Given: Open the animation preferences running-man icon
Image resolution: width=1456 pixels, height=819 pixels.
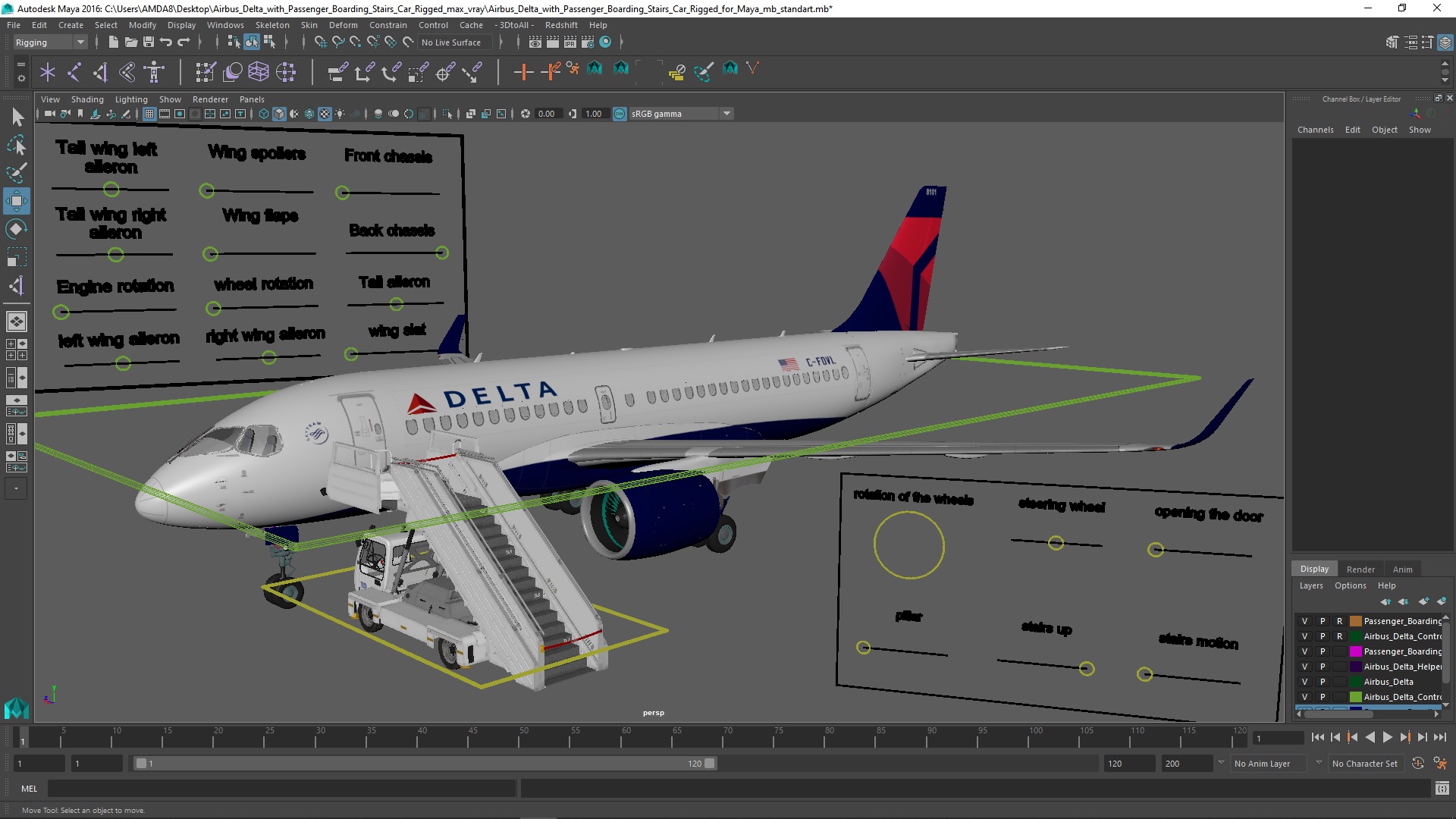Looking at the screenshot, I should pyautogui.click(x=1439, y=764).
